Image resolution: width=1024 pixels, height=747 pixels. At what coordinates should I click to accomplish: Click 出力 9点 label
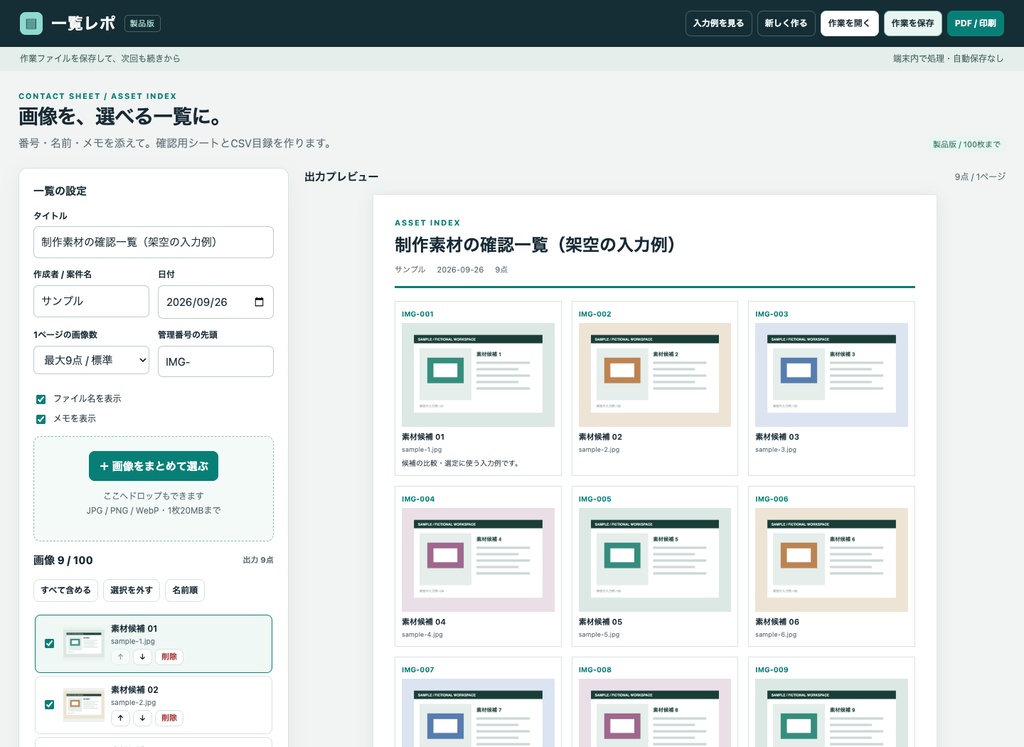tap(258, 560)
